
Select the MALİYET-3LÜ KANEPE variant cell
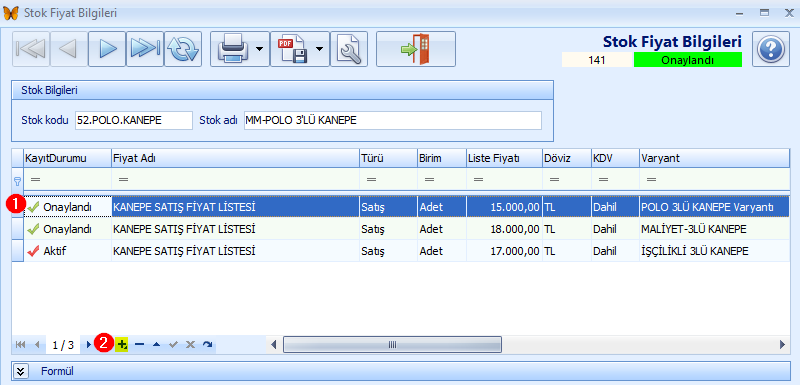coord(714,229)
